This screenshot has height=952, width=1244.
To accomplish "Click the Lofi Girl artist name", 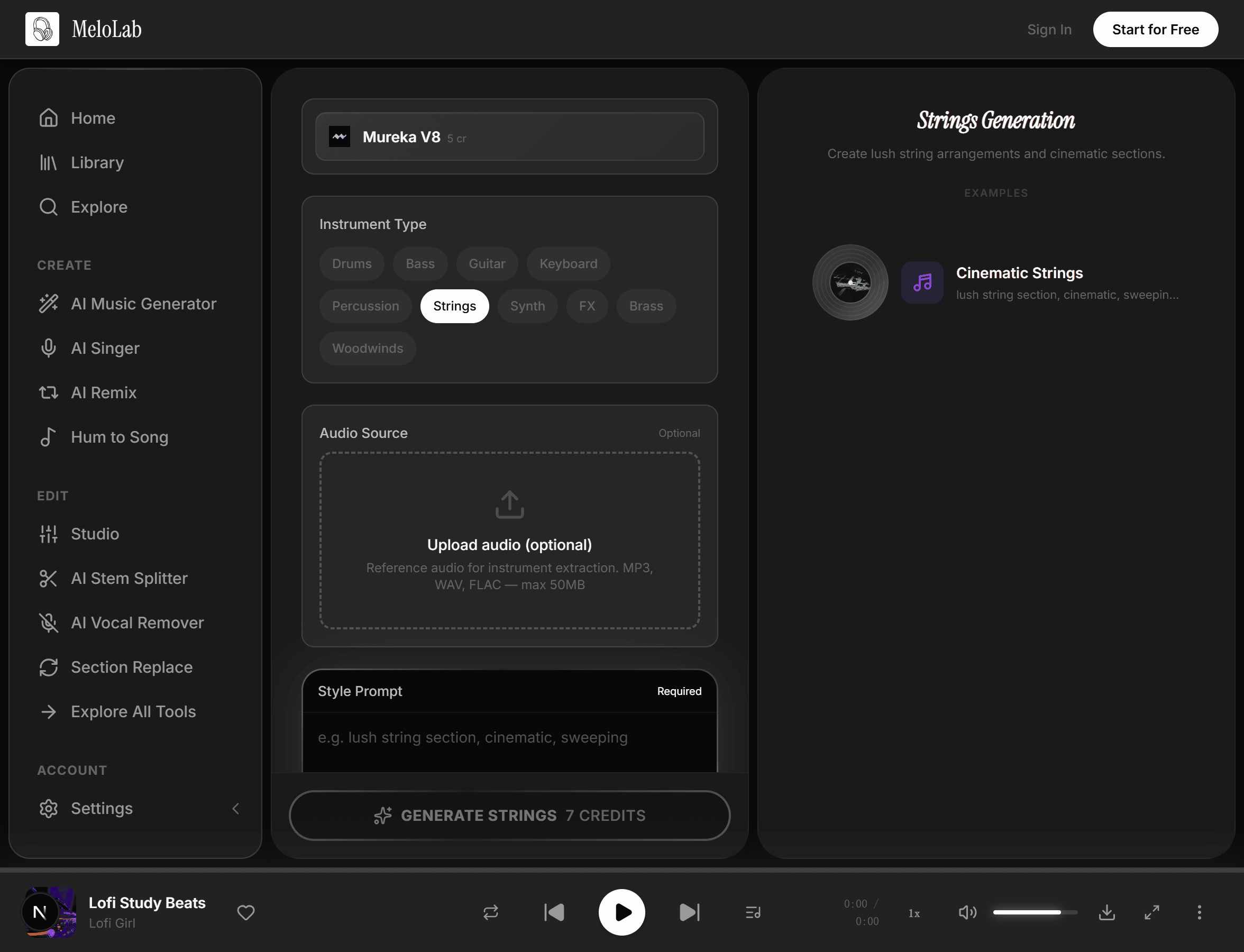I will pos(112,923).
